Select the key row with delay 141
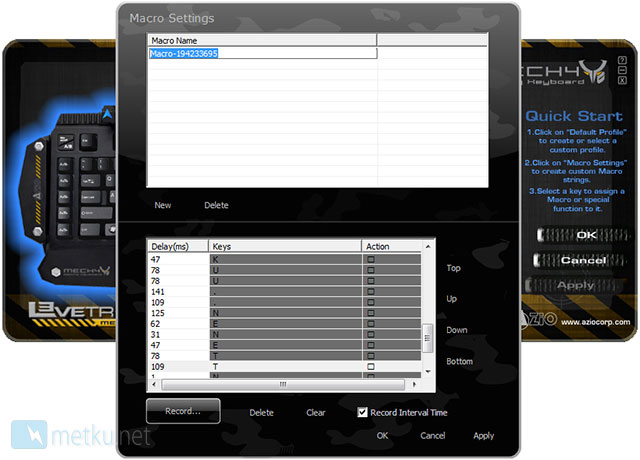The height and width of the screenshot is (460, 640). pos(285,291)
